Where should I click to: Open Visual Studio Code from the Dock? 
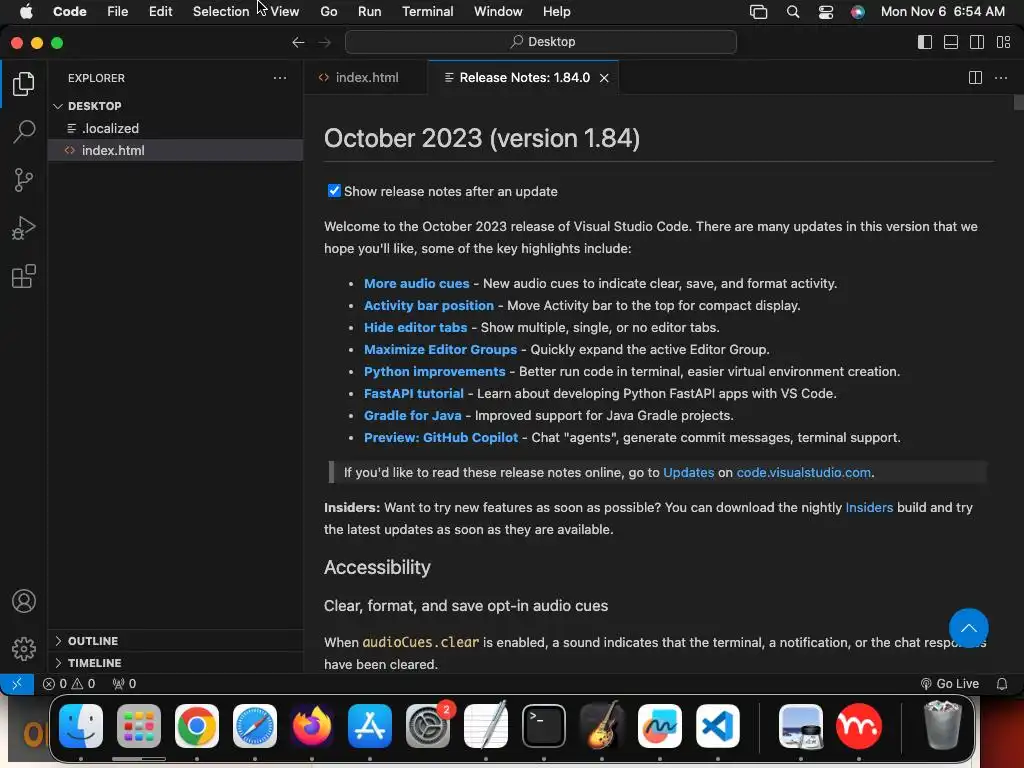(x=717, y=726)
